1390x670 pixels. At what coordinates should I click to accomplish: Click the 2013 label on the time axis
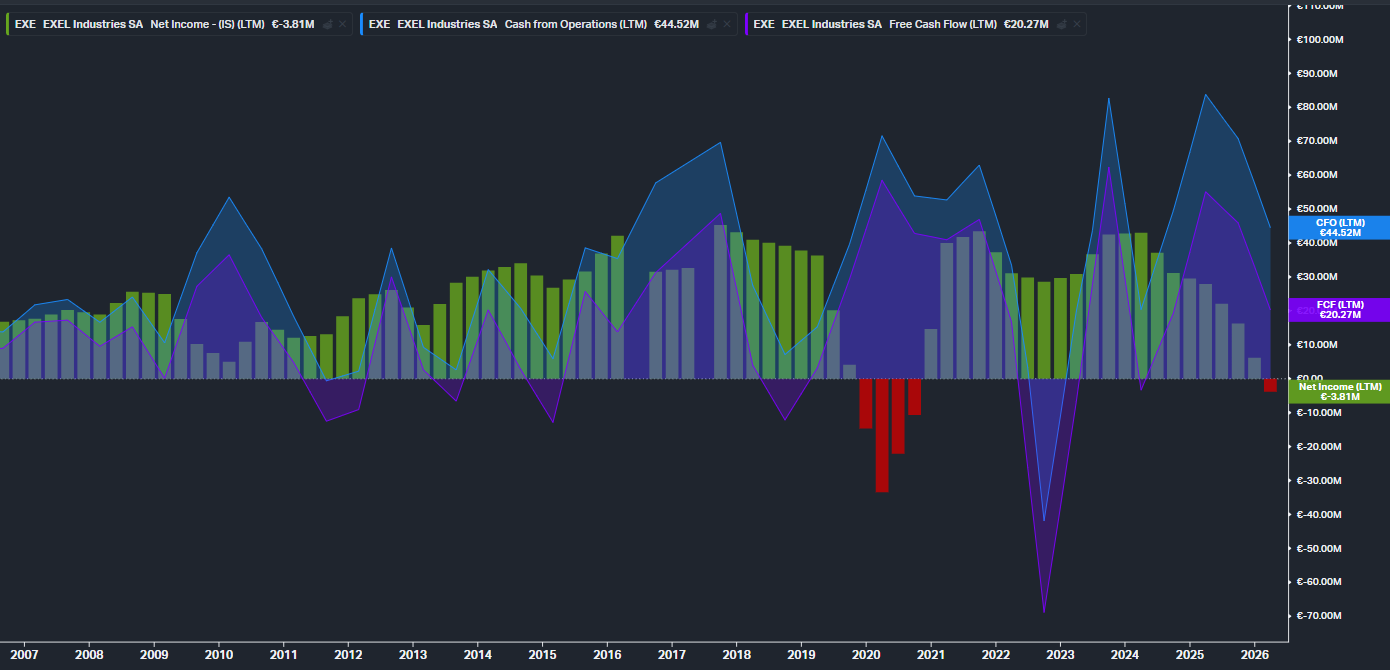pos(413,655)
